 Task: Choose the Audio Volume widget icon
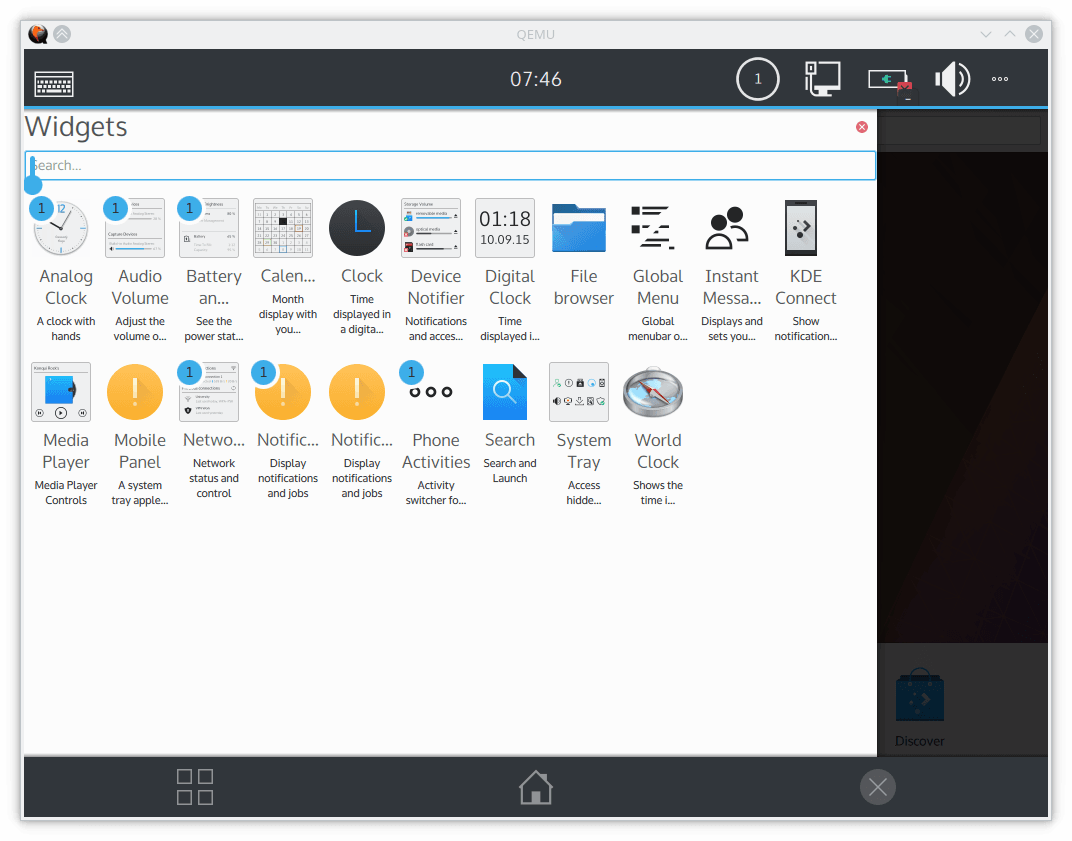[x=135, y=228]
